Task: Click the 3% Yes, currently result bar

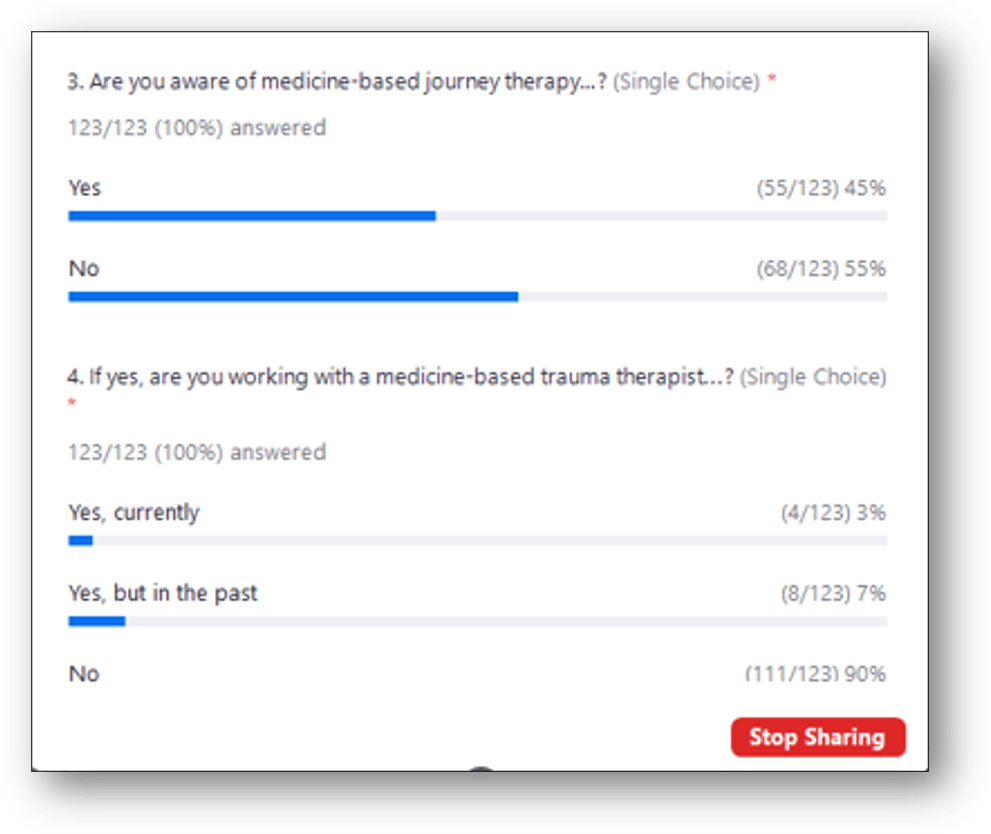Action: pos(80,541)
